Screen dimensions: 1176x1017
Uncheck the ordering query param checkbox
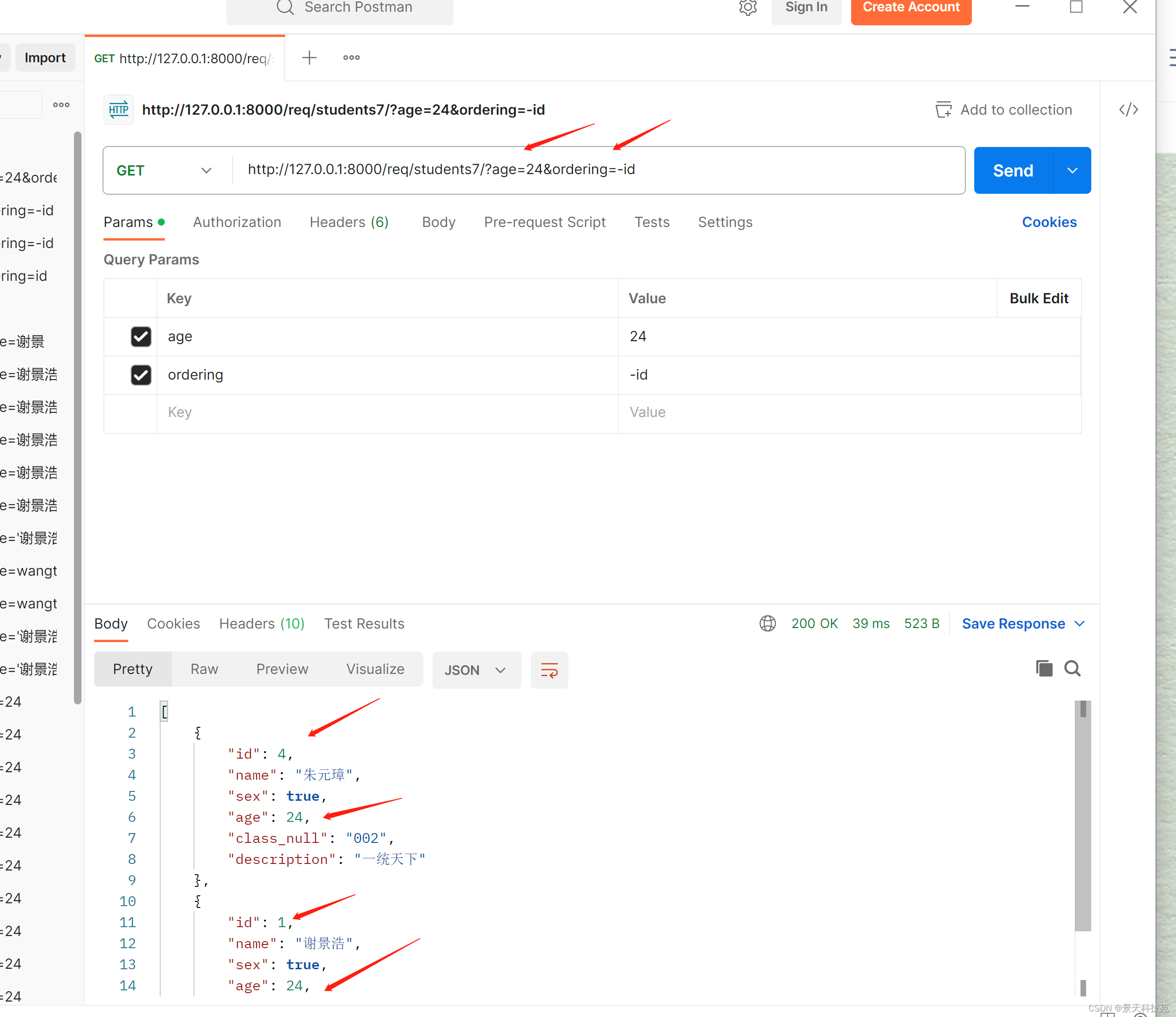[x=141, y=374]
